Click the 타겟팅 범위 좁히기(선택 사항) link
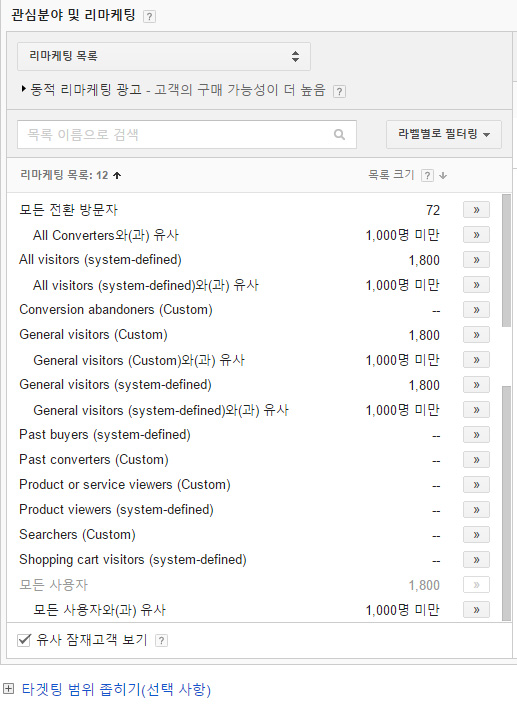 (116, 689)
